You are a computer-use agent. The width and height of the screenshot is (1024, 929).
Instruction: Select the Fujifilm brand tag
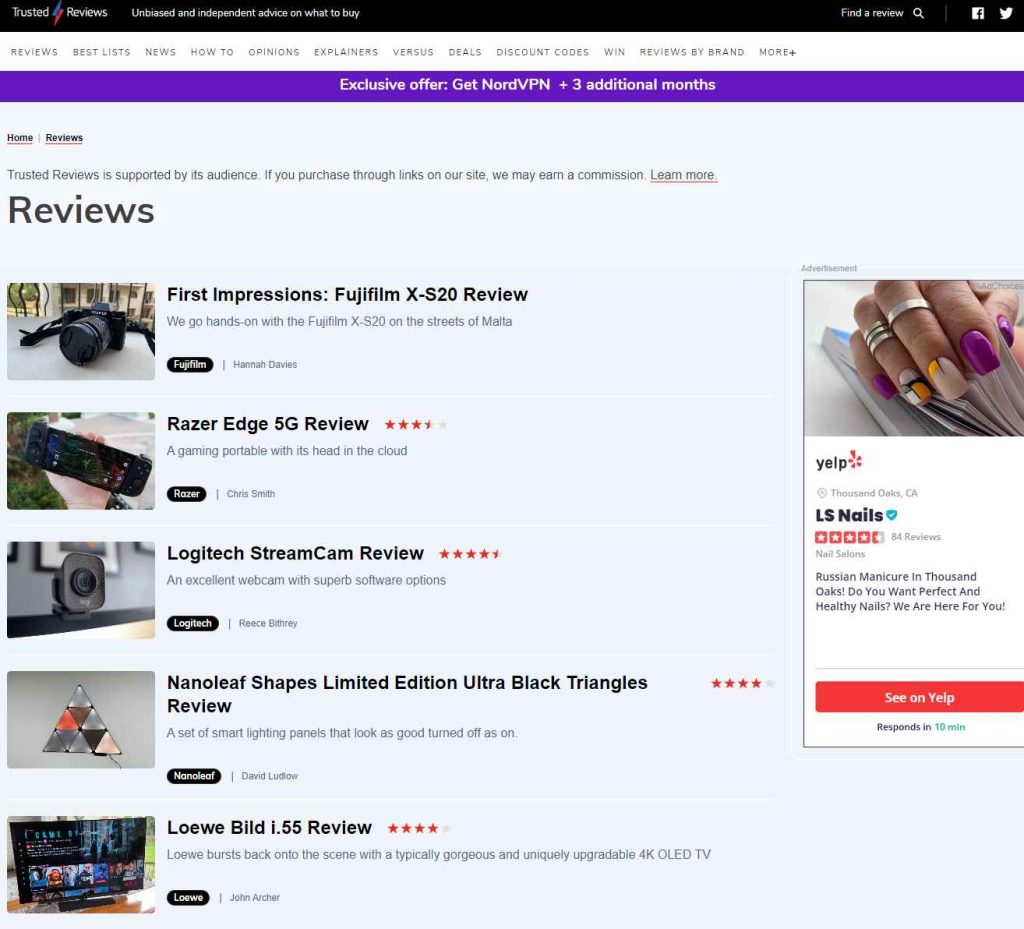189,364
